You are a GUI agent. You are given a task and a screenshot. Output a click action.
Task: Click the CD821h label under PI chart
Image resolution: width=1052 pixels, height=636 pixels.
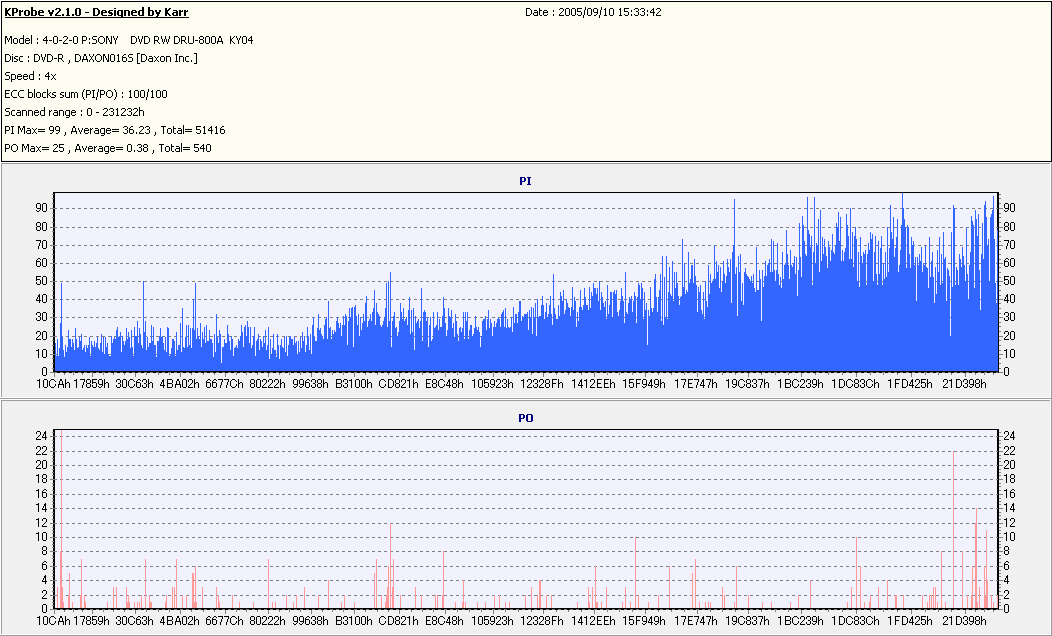click(x=399, y=384)
